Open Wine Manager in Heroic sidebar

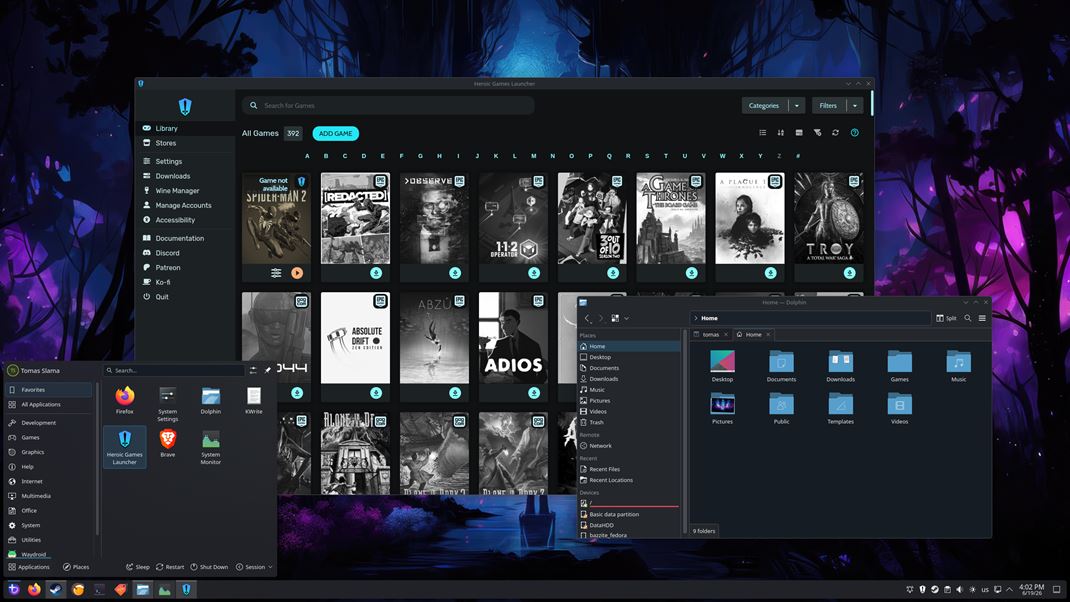pos(185,191)
